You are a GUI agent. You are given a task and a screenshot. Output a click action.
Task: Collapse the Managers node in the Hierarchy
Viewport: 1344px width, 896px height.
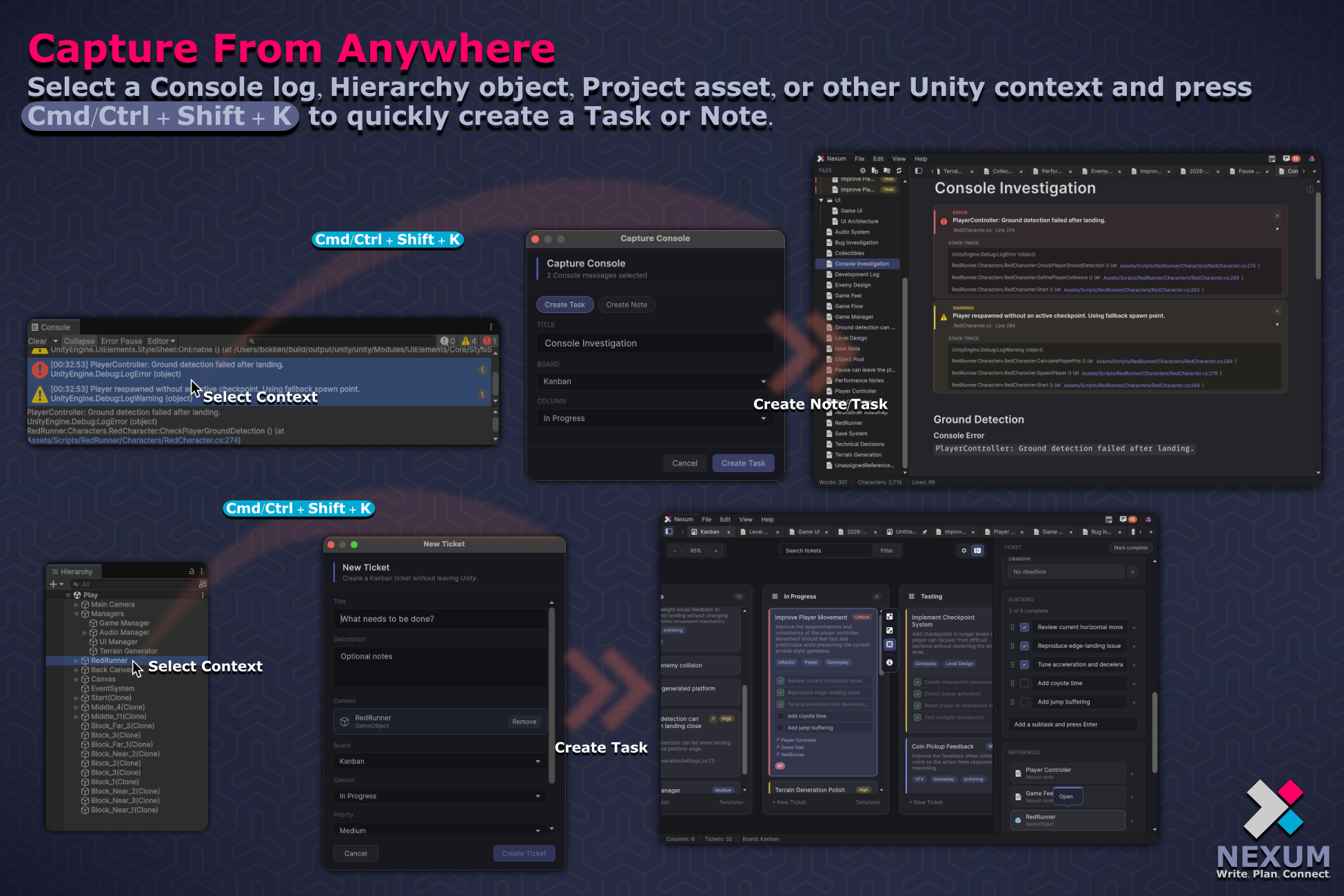(77, 614)
